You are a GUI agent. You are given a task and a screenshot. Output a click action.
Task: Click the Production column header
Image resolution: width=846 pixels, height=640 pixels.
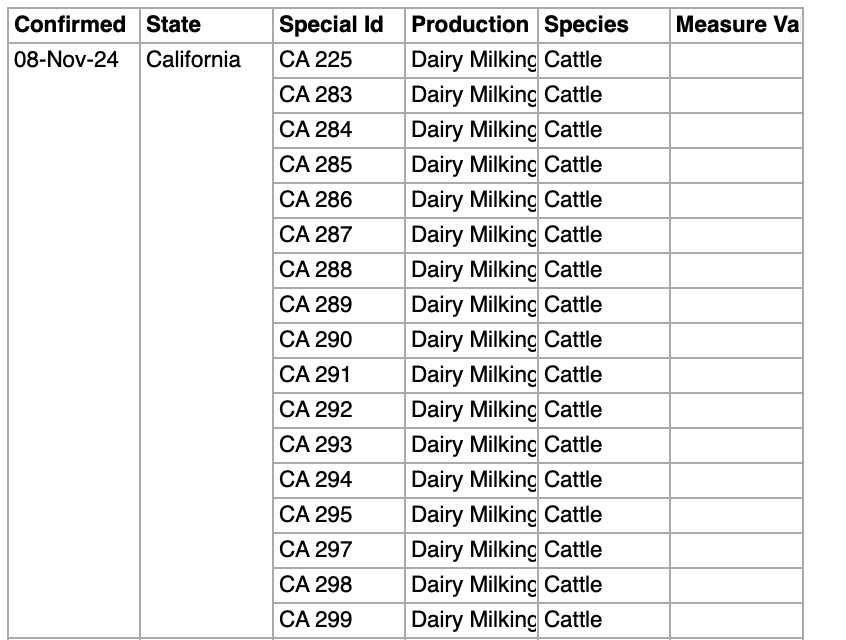[470, 25]
